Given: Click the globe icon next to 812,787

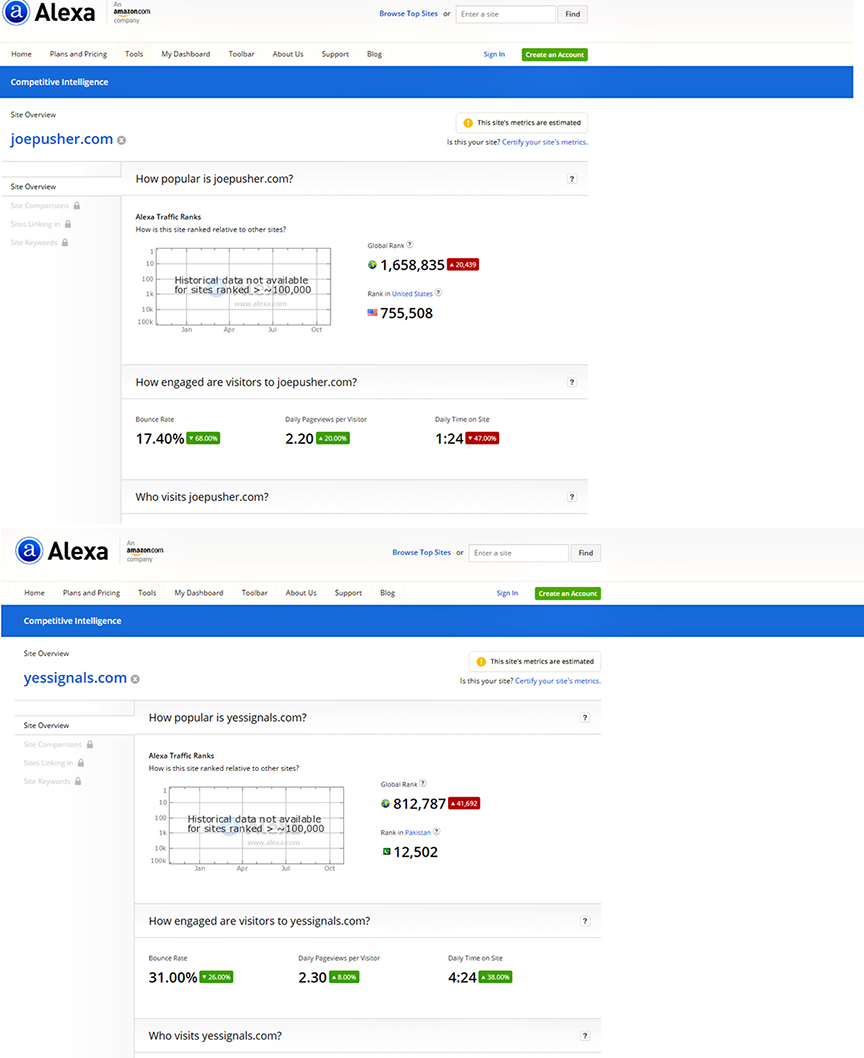Looking at the screenshot, I should 385,804.
